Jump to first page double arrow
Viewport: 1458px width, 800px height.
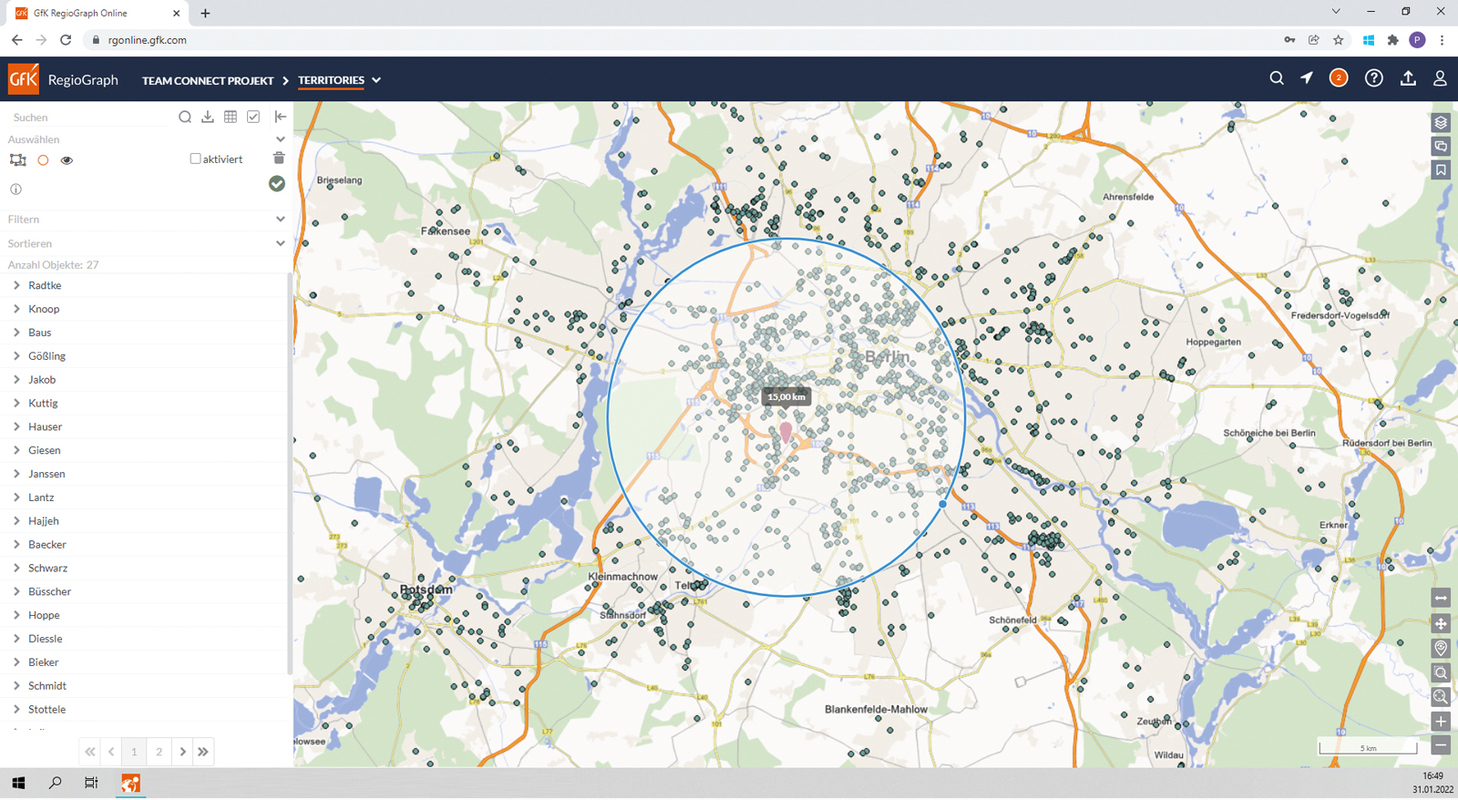(x=90, y=751)
